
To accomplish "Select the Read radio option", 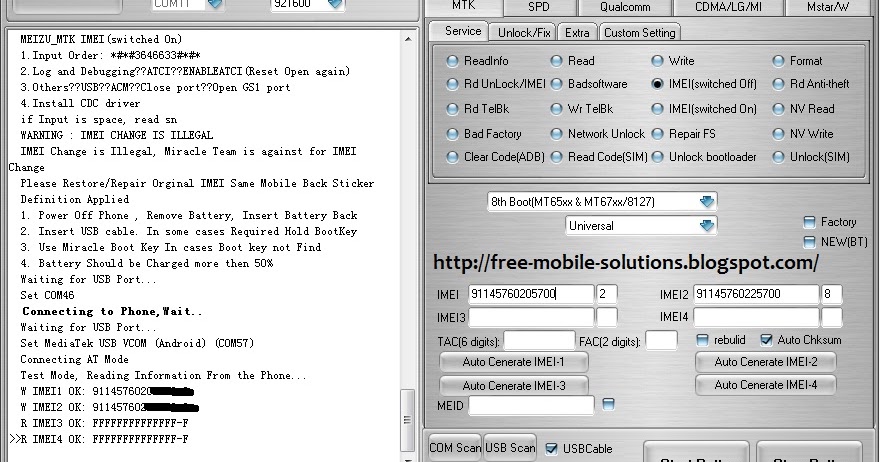I will tap(556, 61).
